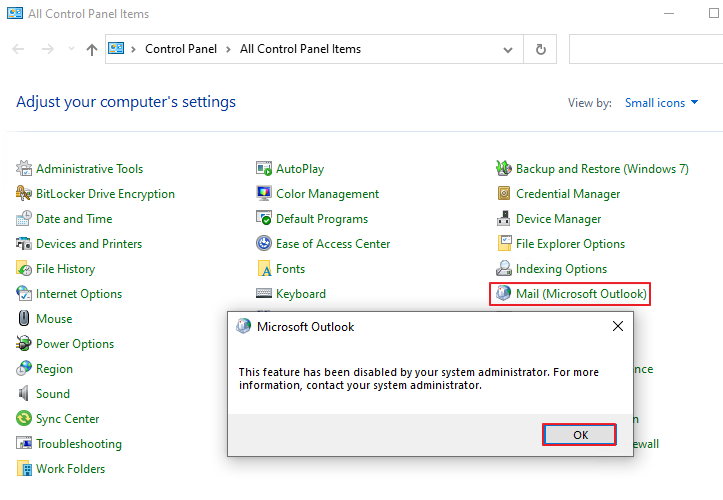Click the Mouse icon

[x=24, y=318]
